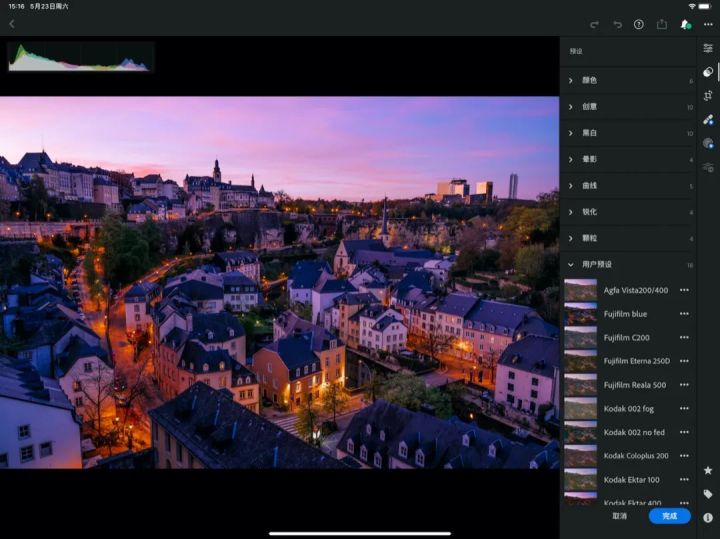Select preset named Kodak 002 fog
The height and width of the screenshot is (539, 720).
pos(629,409)
